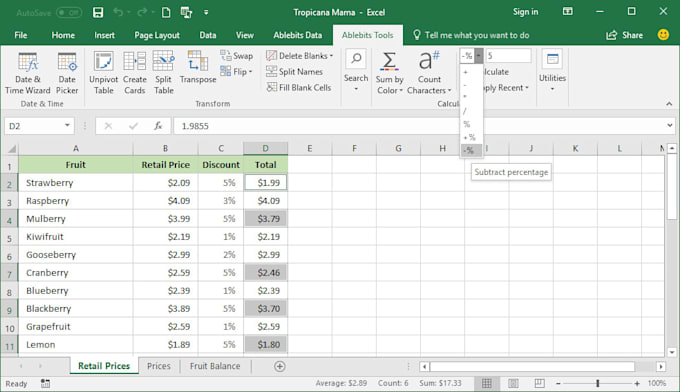680x392 pixels.
Task: Click the Undo arrow icon
Action: coord(118,12)
